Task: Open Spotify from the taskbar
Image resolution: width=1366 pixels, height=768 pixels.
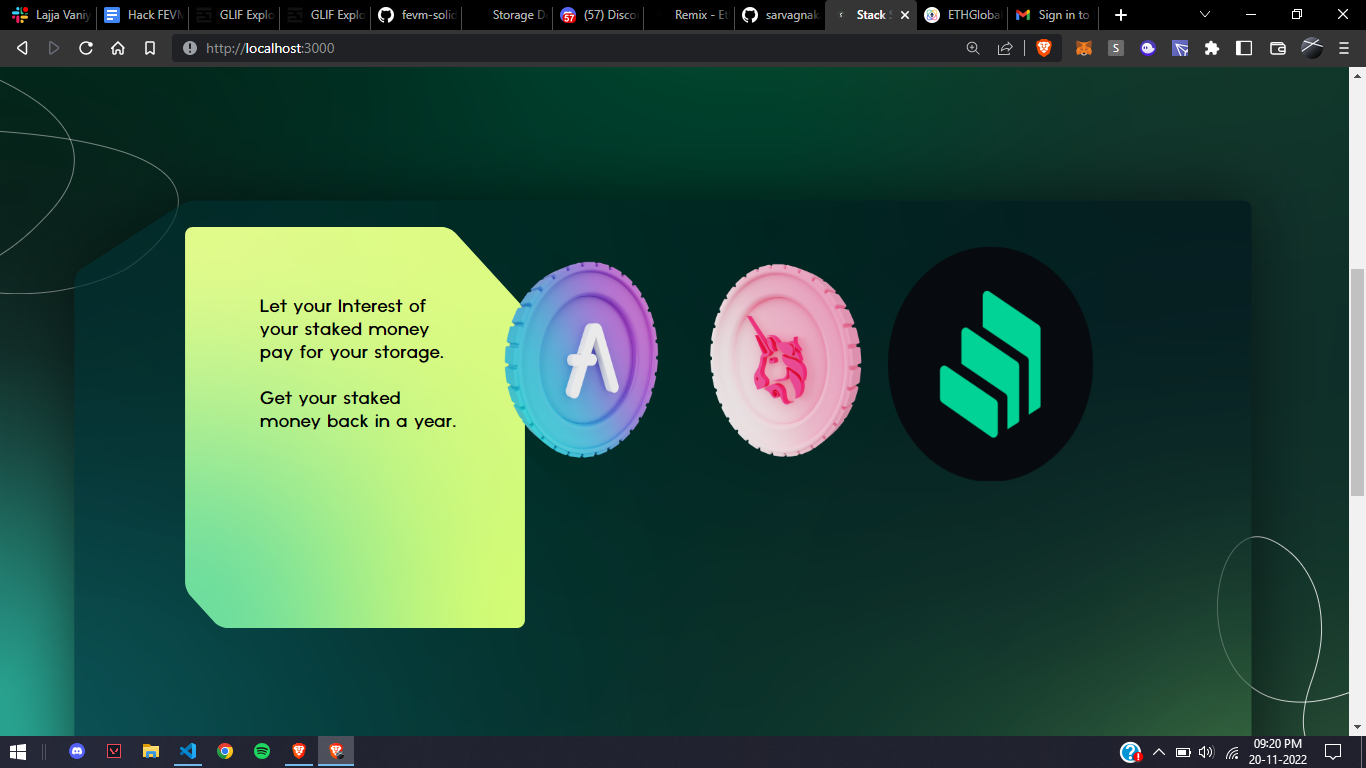Action: tap(262, 751)
